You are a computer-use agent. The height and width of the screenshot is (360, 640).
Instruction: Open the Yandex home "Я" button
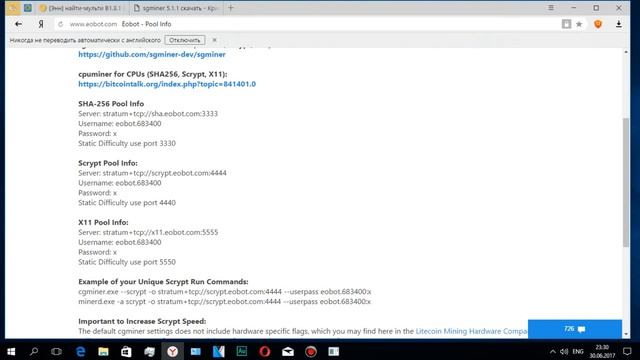tap(41, 24)
